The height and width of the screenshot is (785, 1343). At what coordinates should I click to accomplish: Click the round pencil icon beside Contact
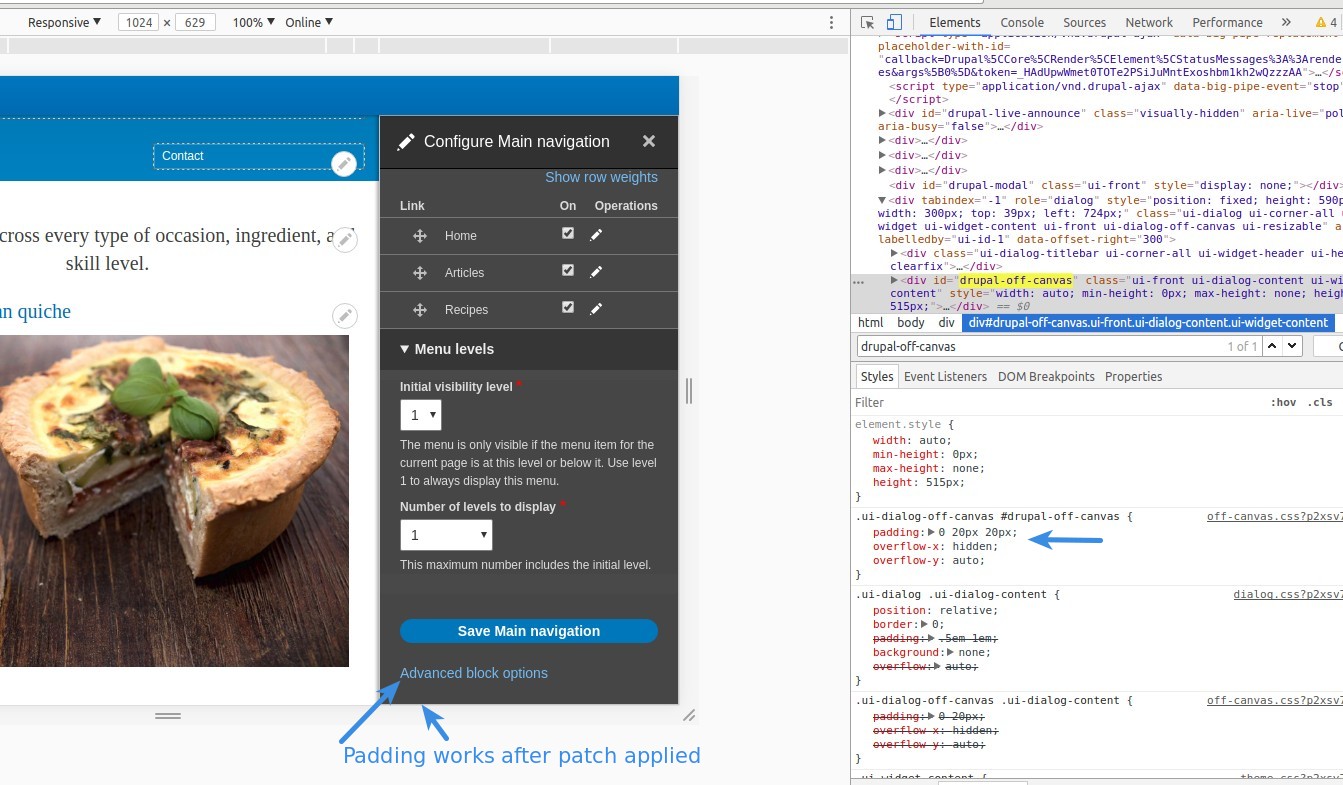[x=344, y=164]
